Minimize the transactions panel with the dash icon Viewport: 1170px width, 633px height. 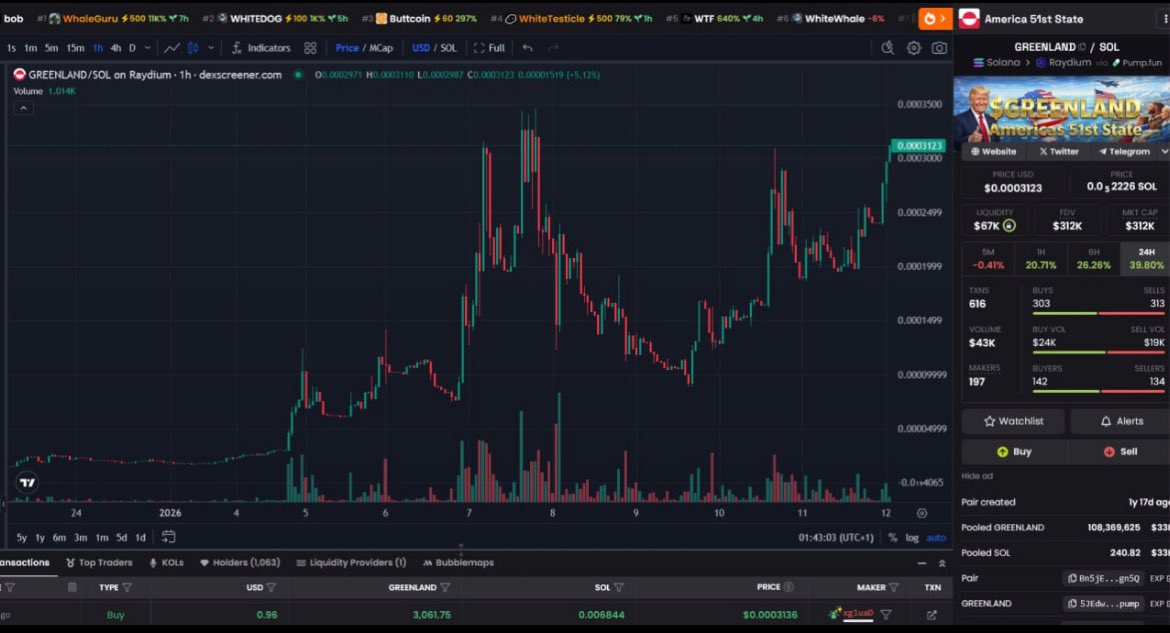922,564
